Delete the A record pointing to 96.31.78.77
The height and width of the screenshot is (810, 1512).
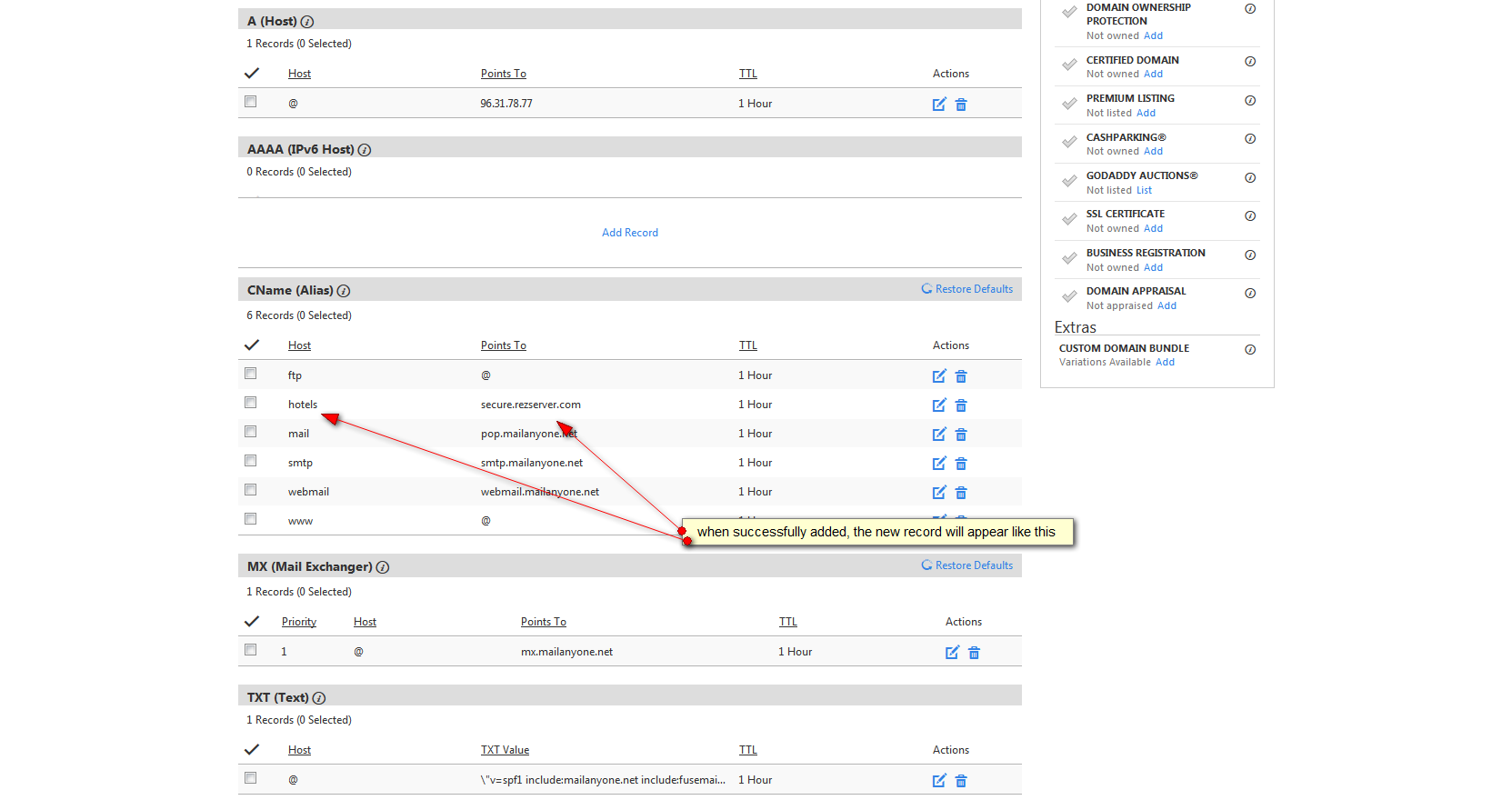pyautogui.click(x=961, y=105)
